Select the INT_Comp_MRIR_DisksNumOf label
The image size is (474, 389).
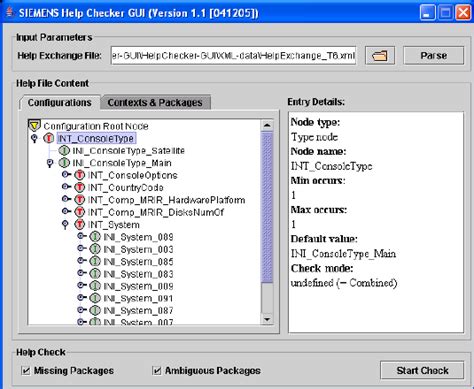coord(156,212)
